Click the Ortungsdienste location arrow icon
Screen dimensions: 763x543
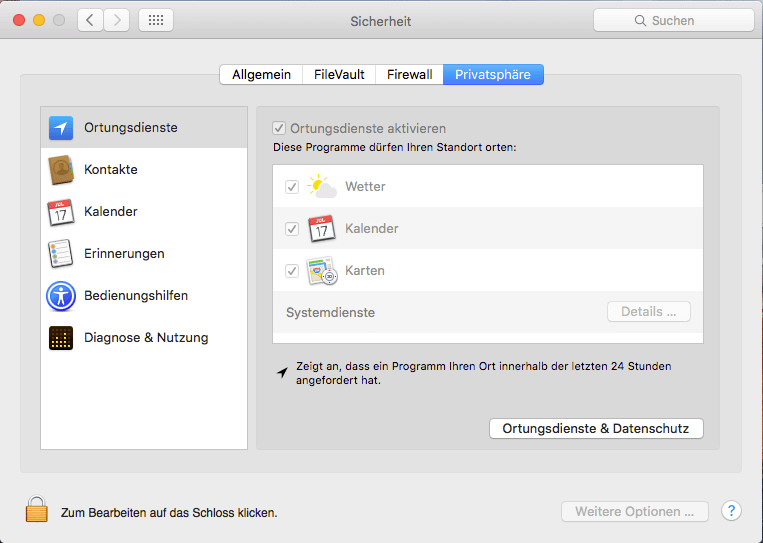[x=61, y=128]
